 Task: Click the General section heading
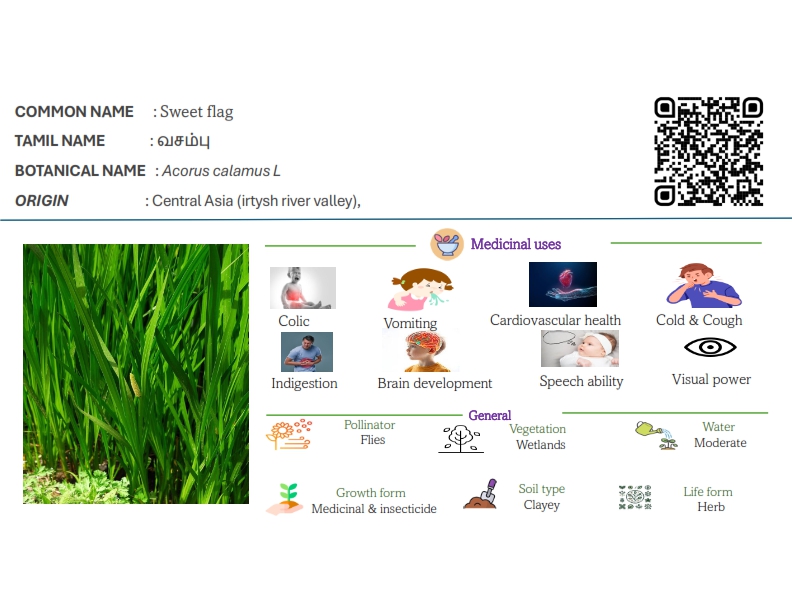click(489, 415)
